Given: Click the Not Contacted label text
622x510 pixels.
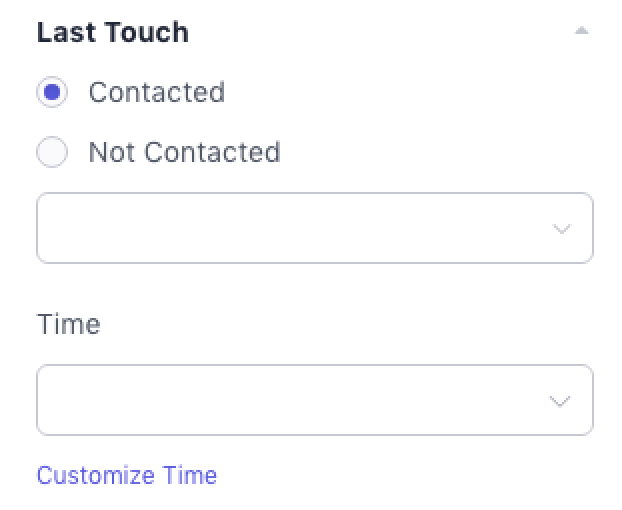Looking at the screenshot, I should pos(184,153).
